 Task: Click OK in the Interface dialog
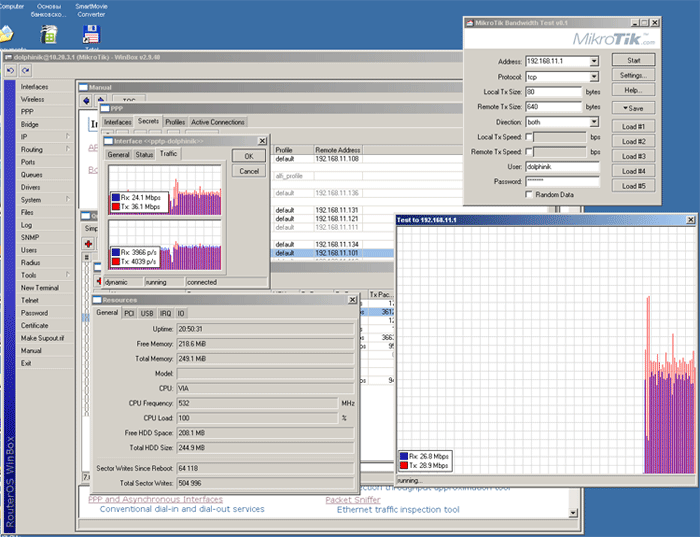249,156
